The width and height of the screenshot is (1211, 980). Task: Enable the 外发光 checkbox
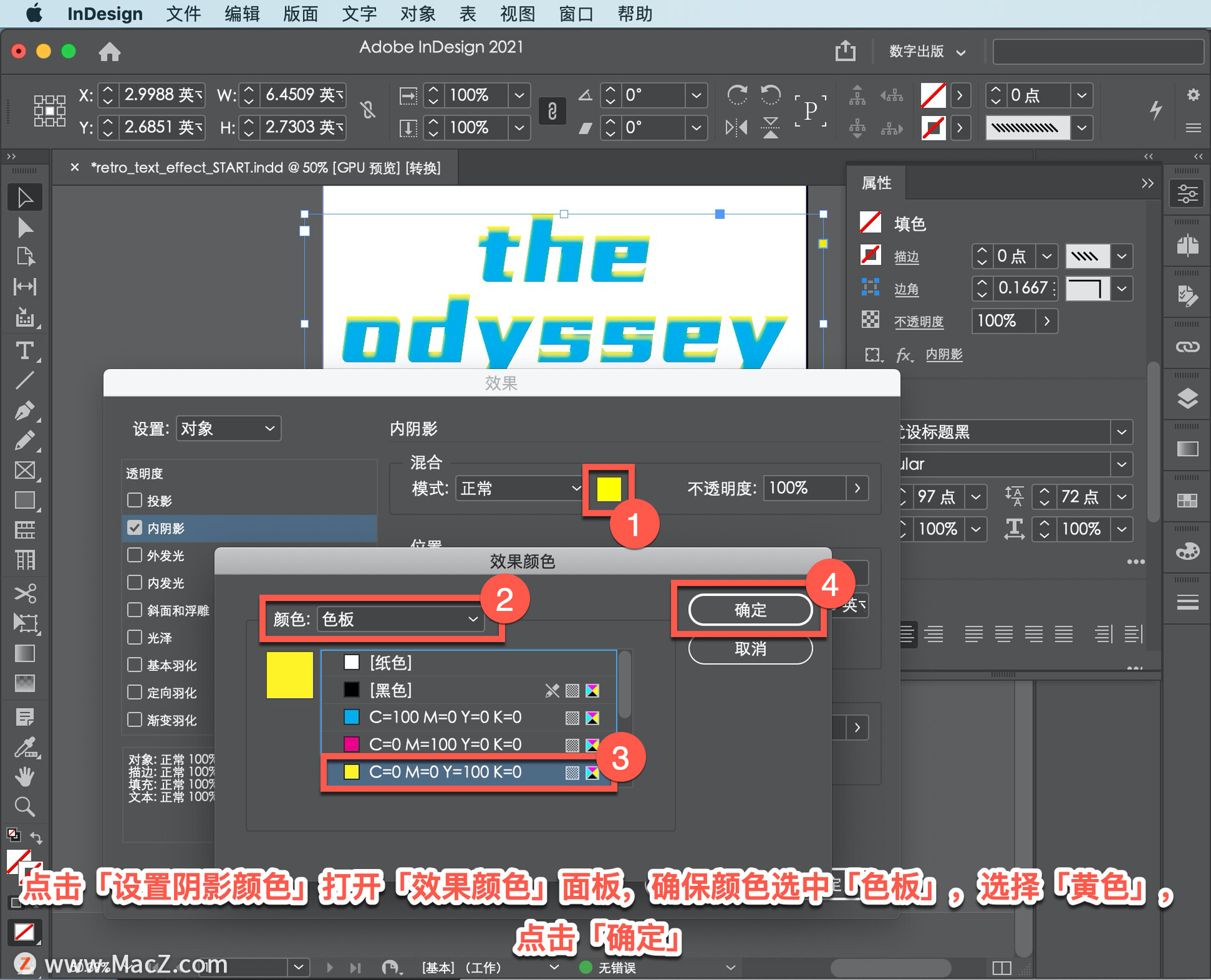tap(134, 555)
